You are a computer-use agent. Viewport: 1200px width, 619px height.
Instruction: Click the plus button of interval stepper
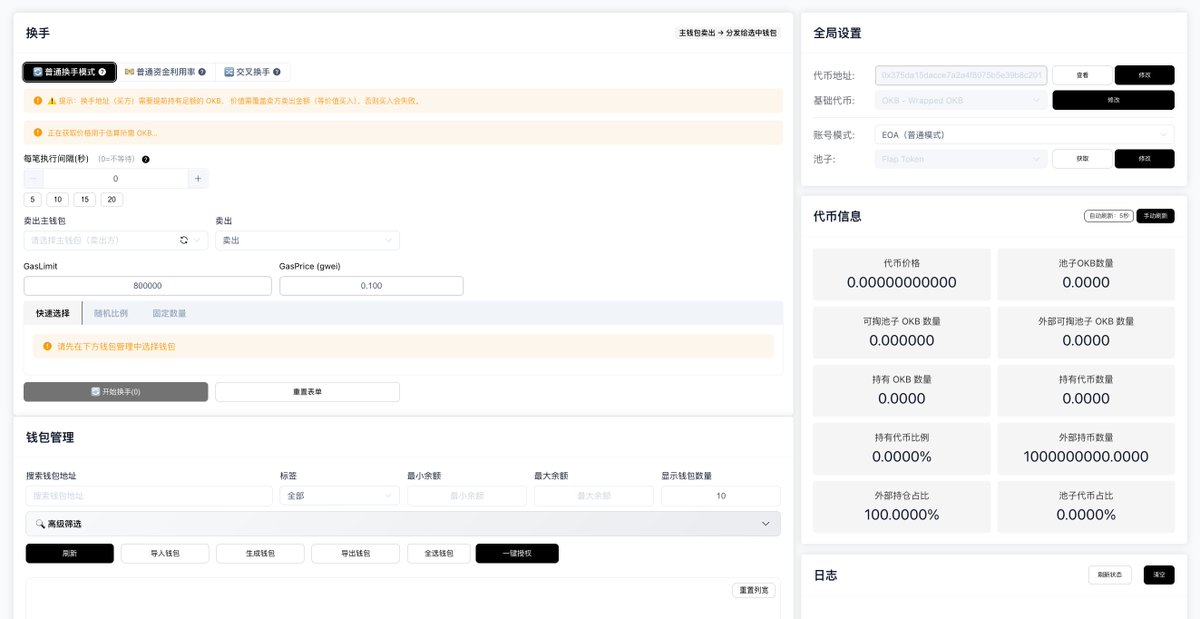tap(198, 178)
